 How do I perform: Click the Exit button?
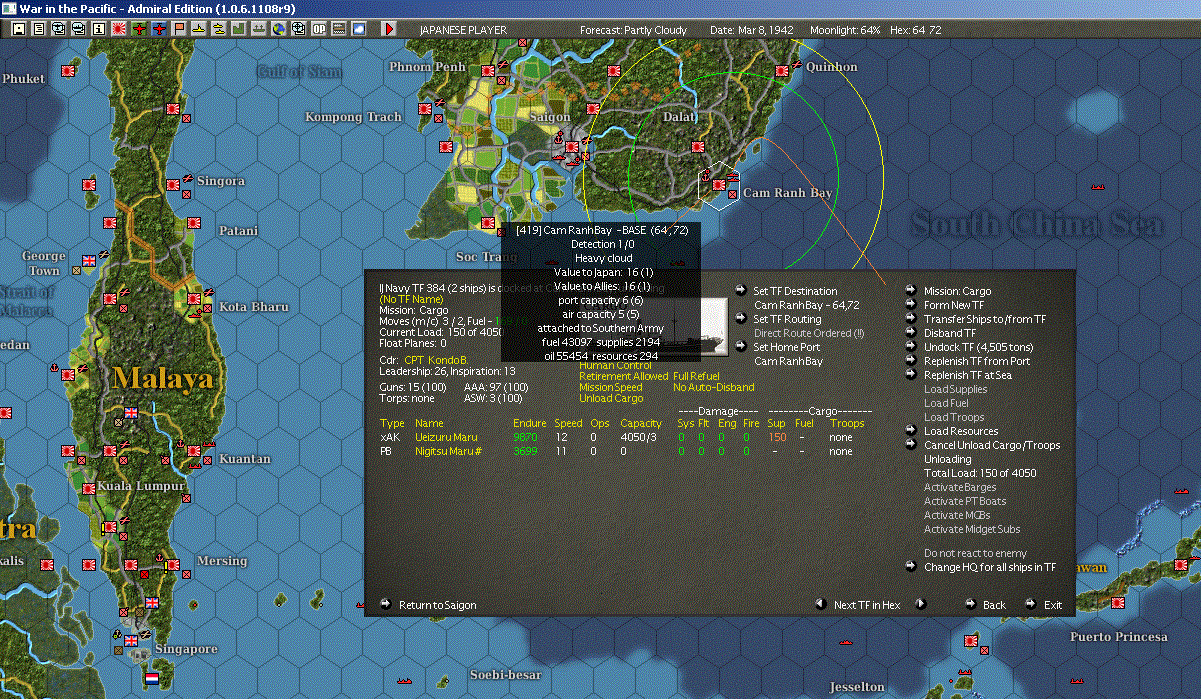[1053, 605]
